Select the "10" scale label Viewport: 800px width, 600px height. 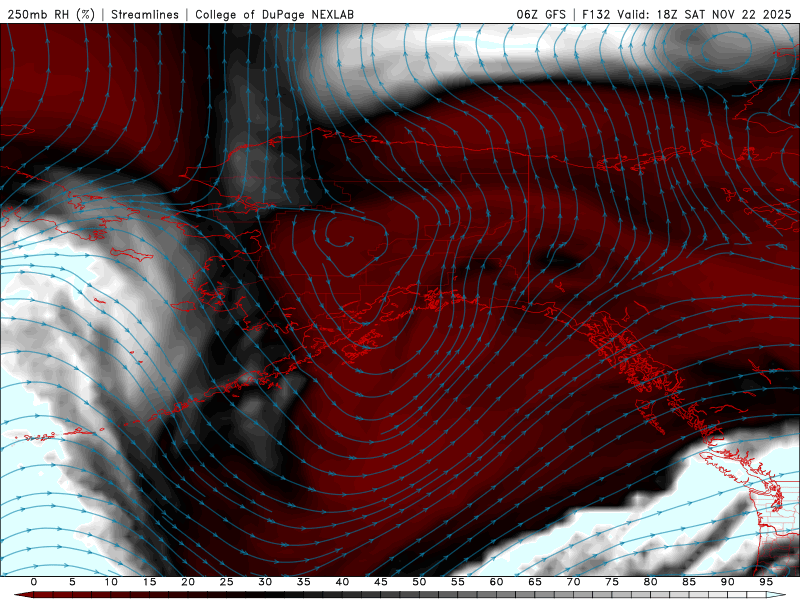[x=111, y=582]
